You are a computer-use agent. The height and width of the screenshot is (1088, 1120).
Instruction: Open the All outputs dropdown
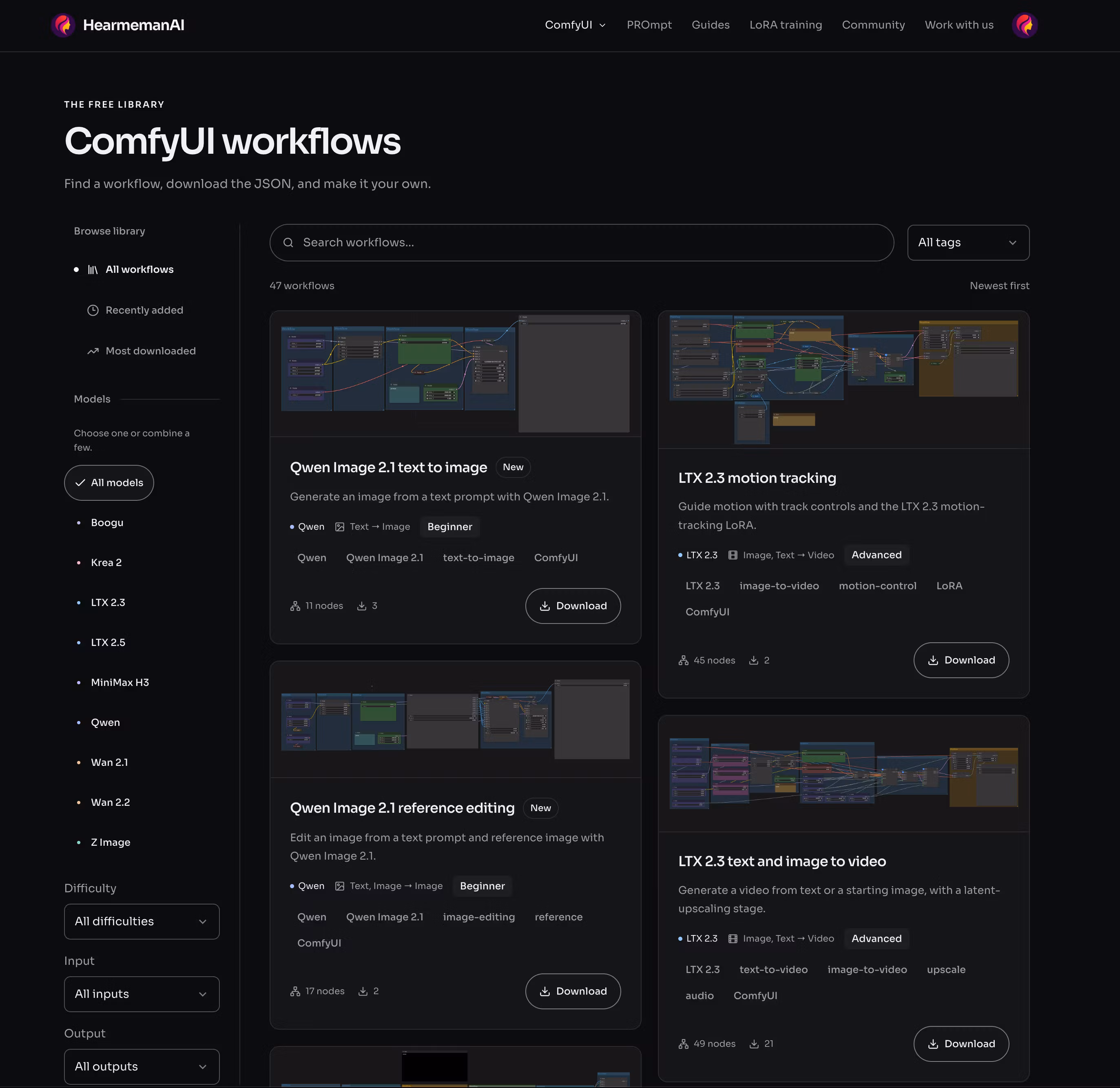(142, 1067)
